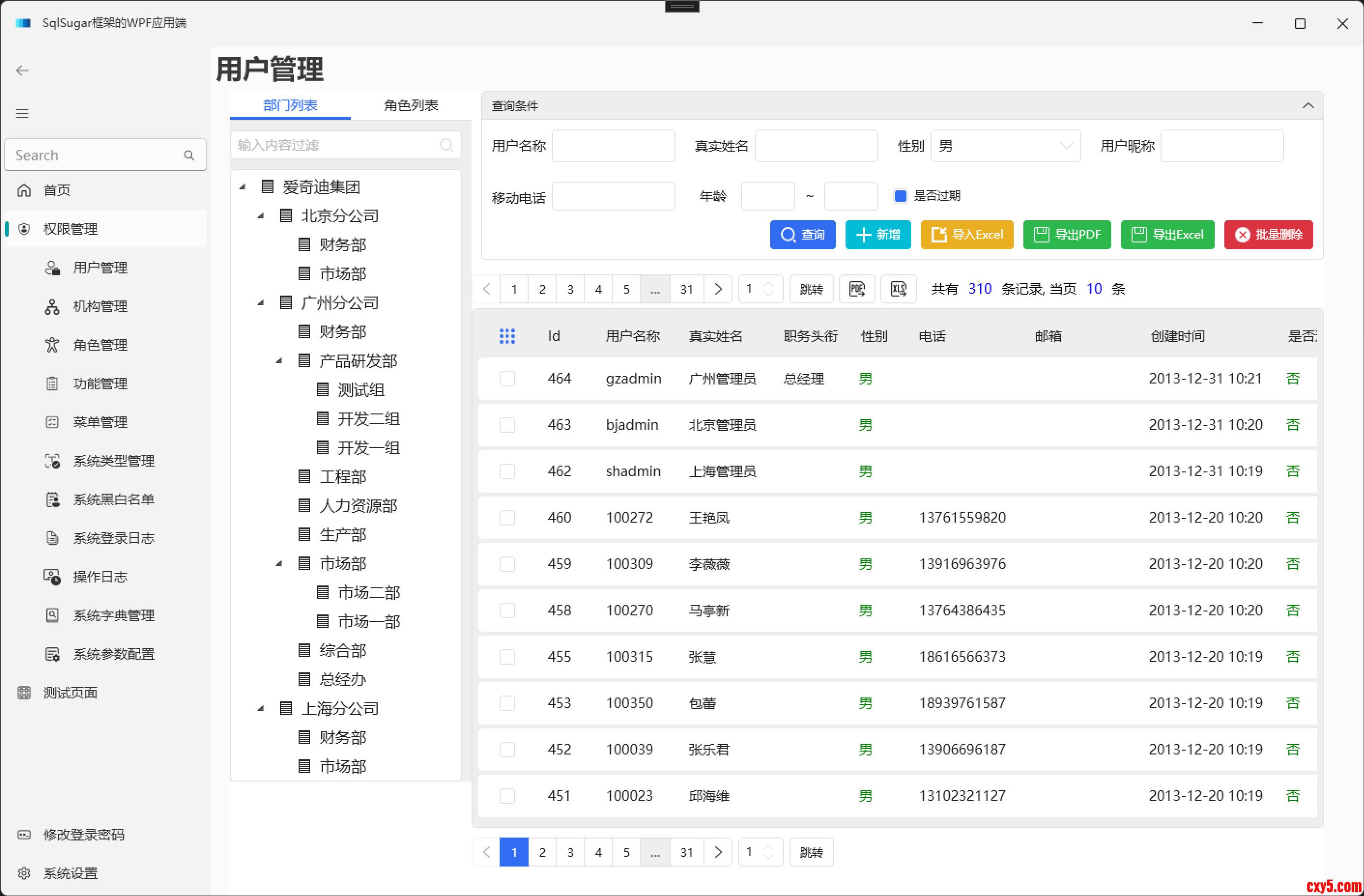The height and width of the screenshot is (896, 1364).
Task: Click the grid column-selector icon in table header
Action: coord(507,336)
